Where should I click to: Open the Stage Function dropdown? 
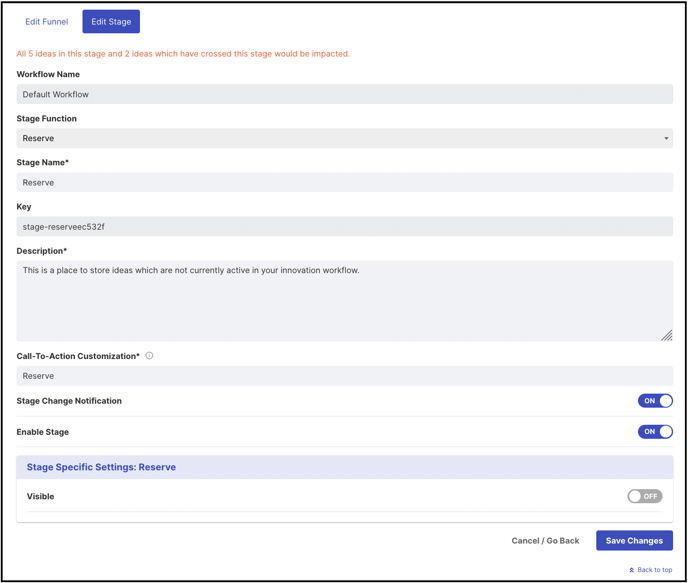tap(344, 138)
